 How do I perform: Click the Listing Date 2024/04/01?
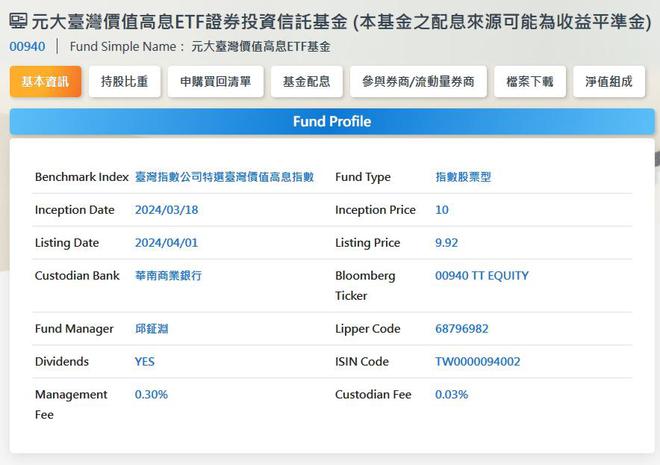[x=166, y=243]
